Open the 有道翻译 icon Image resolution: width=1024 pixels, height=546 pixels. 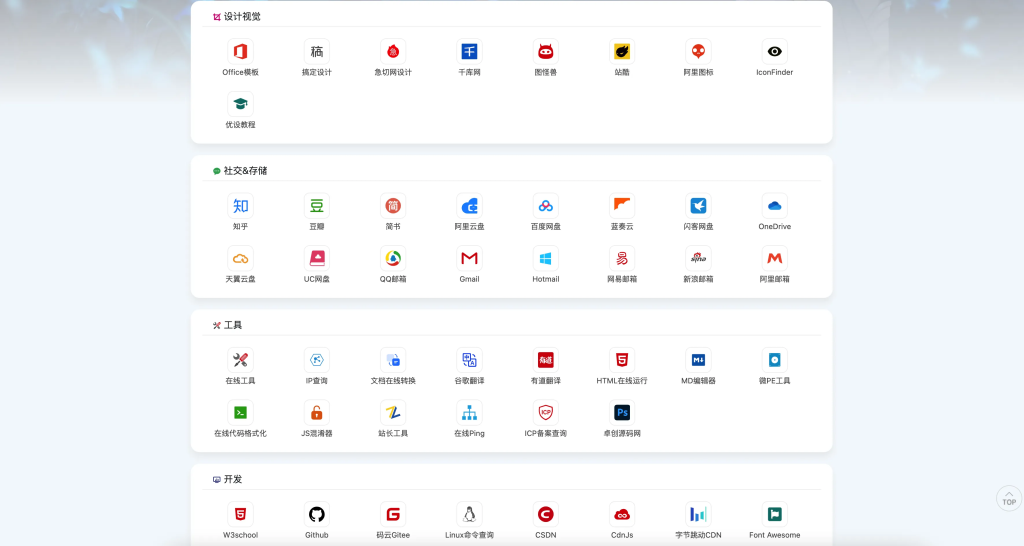(546, 360)
